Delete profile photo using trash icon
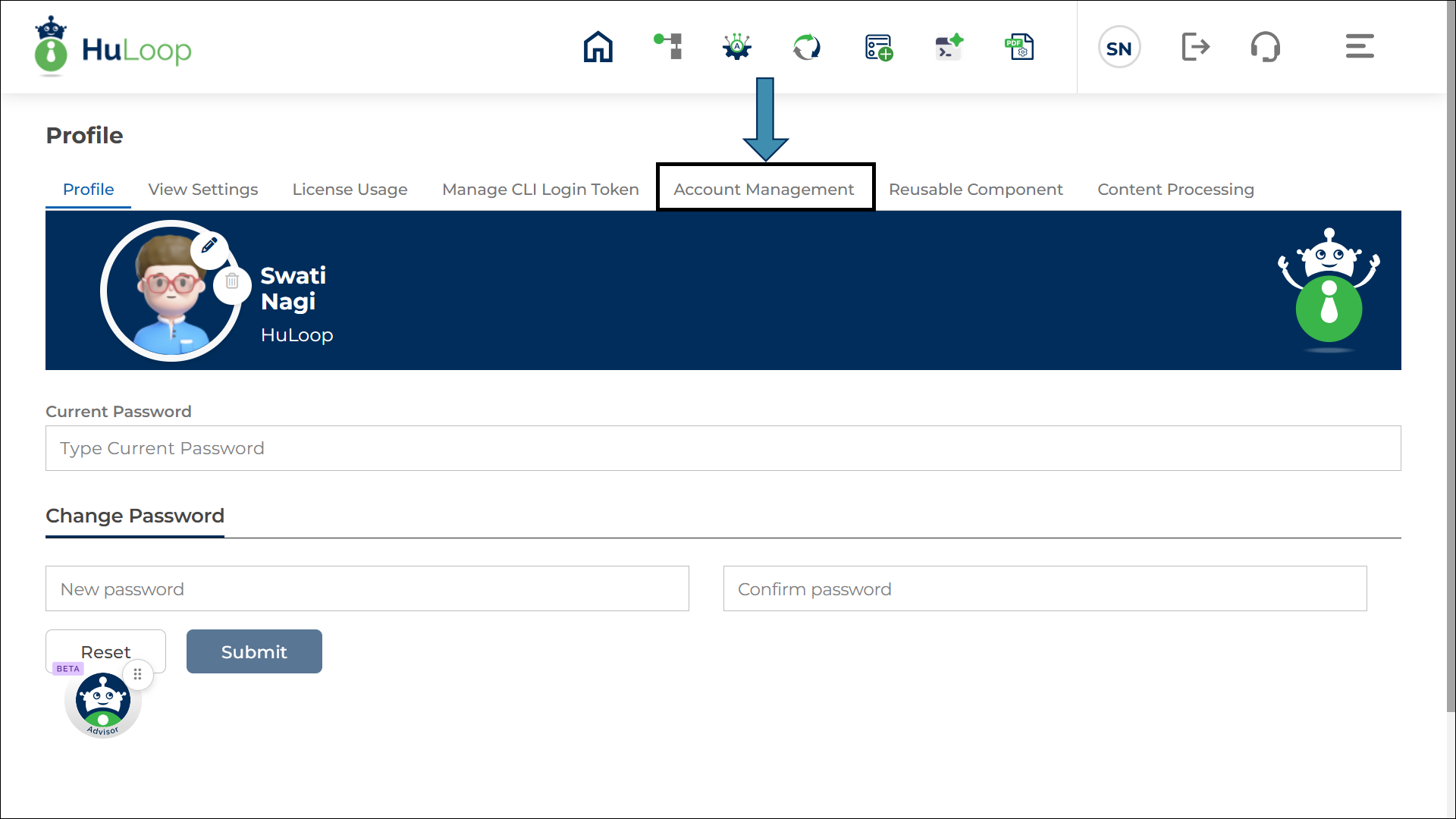This screenshot has width=1456, height=819. click(x=232, y=281)
